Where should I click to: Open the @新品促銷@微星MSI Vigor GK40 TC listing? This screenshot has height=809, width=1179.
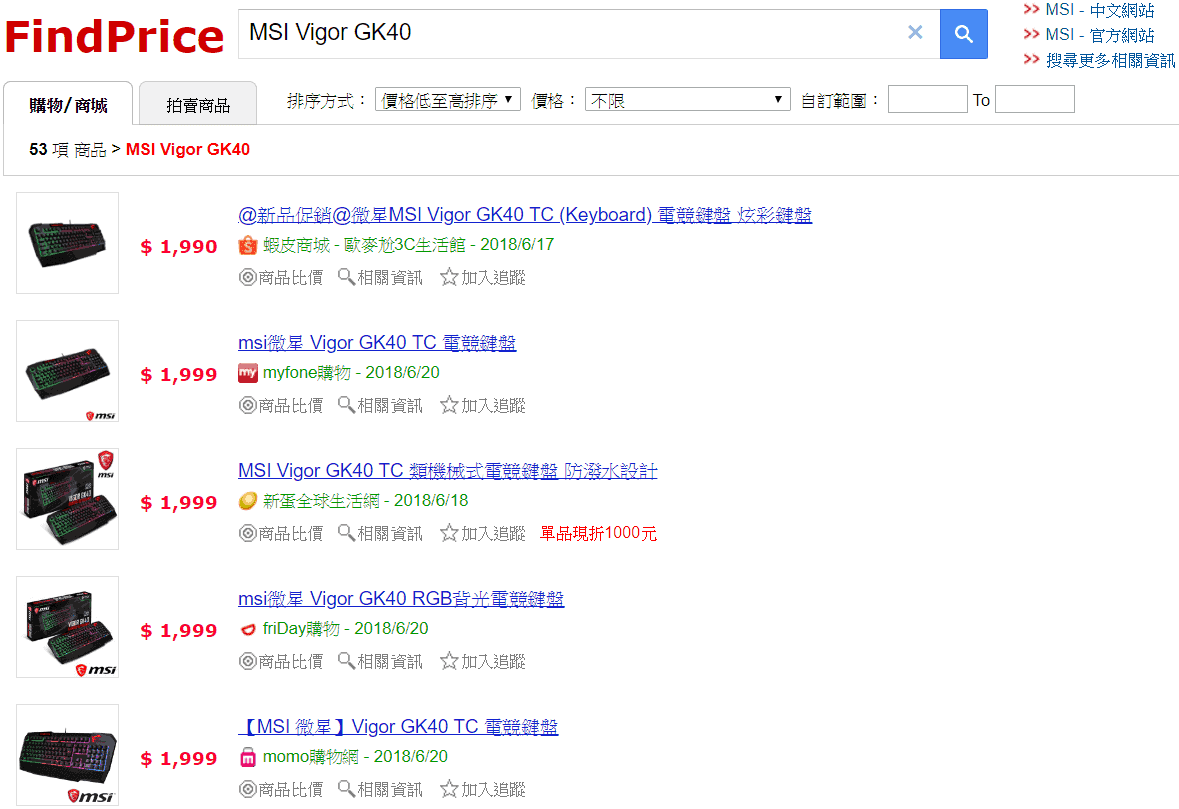[525, 215]
